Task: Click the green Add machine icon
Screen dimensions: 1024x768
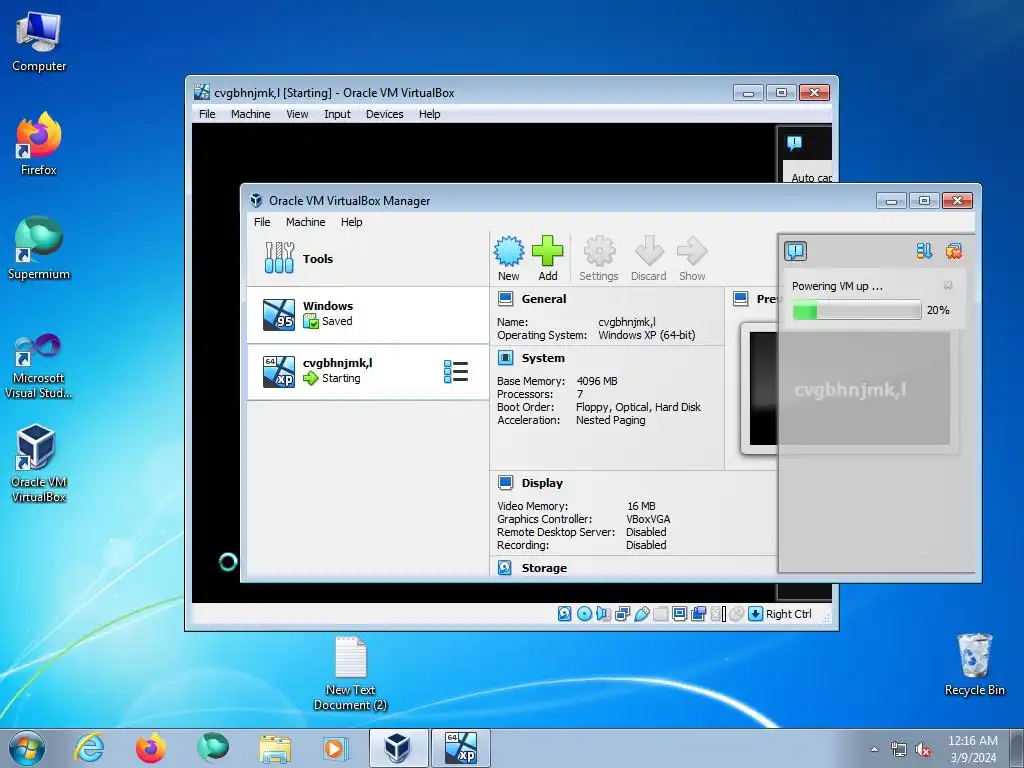Action: [547, 251]
